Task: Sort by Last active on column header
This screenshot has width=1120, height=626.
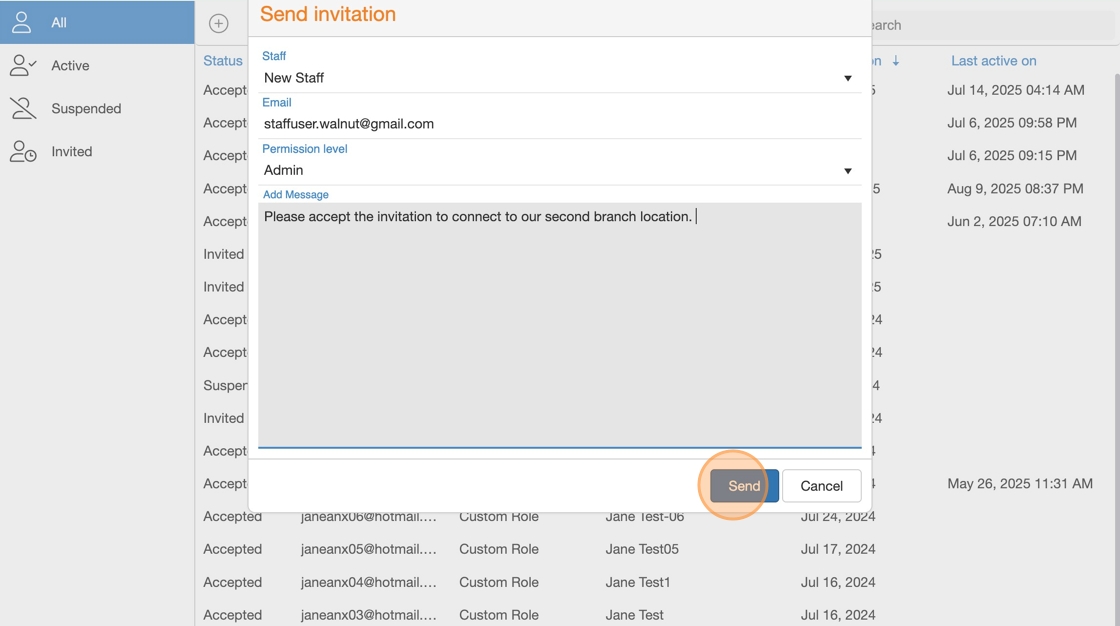Action: coord(993,61)
